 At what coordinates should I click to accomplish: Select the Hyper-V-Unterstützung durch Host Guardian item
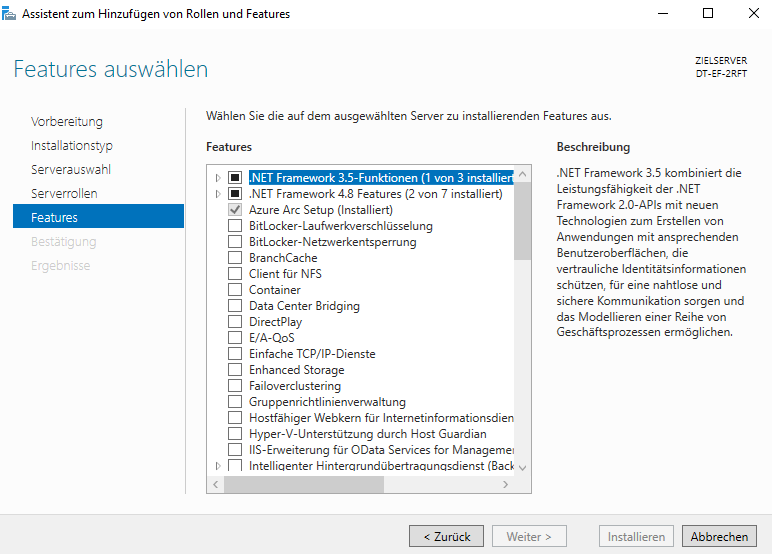click(367, 434)
